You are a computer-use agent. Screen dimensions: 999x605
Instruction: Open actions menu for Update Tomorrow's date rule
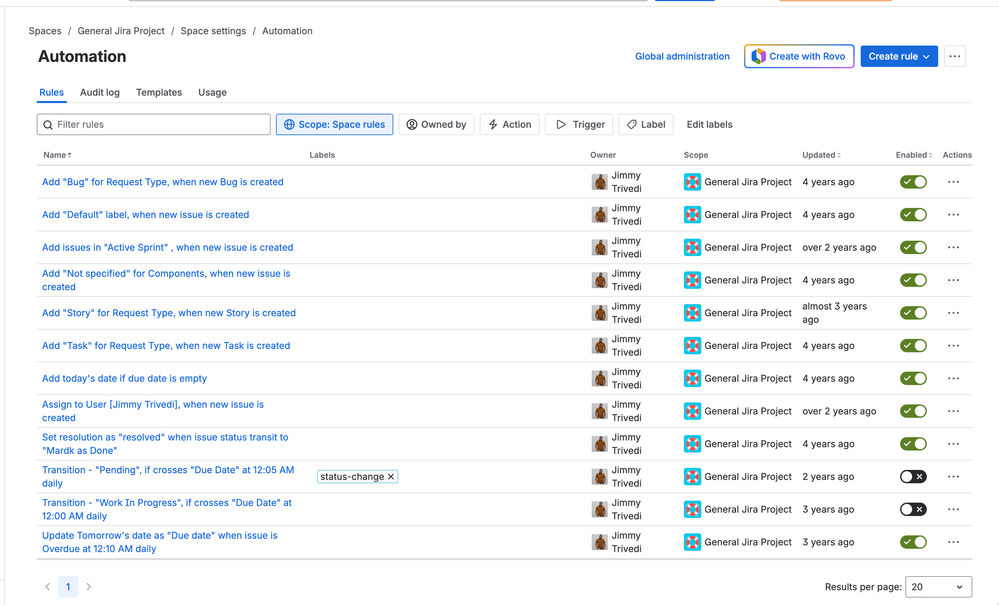coord(953,542)
